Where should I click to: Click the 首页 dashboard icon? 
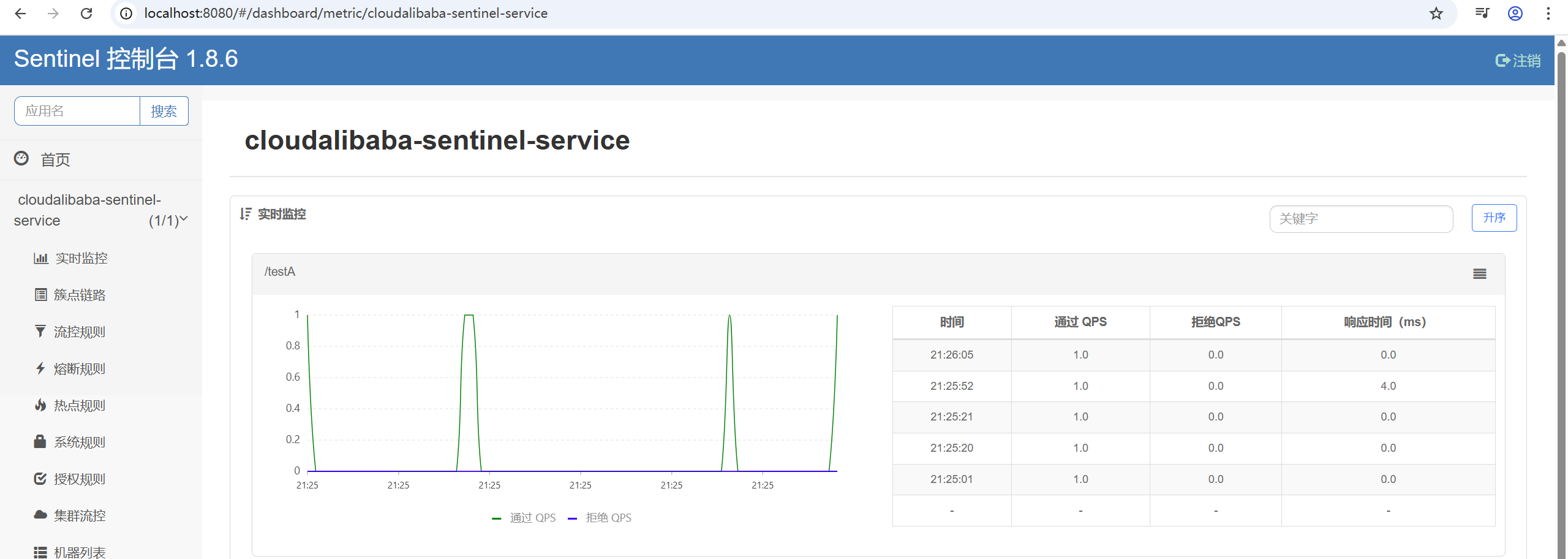(x=21, y=159)
